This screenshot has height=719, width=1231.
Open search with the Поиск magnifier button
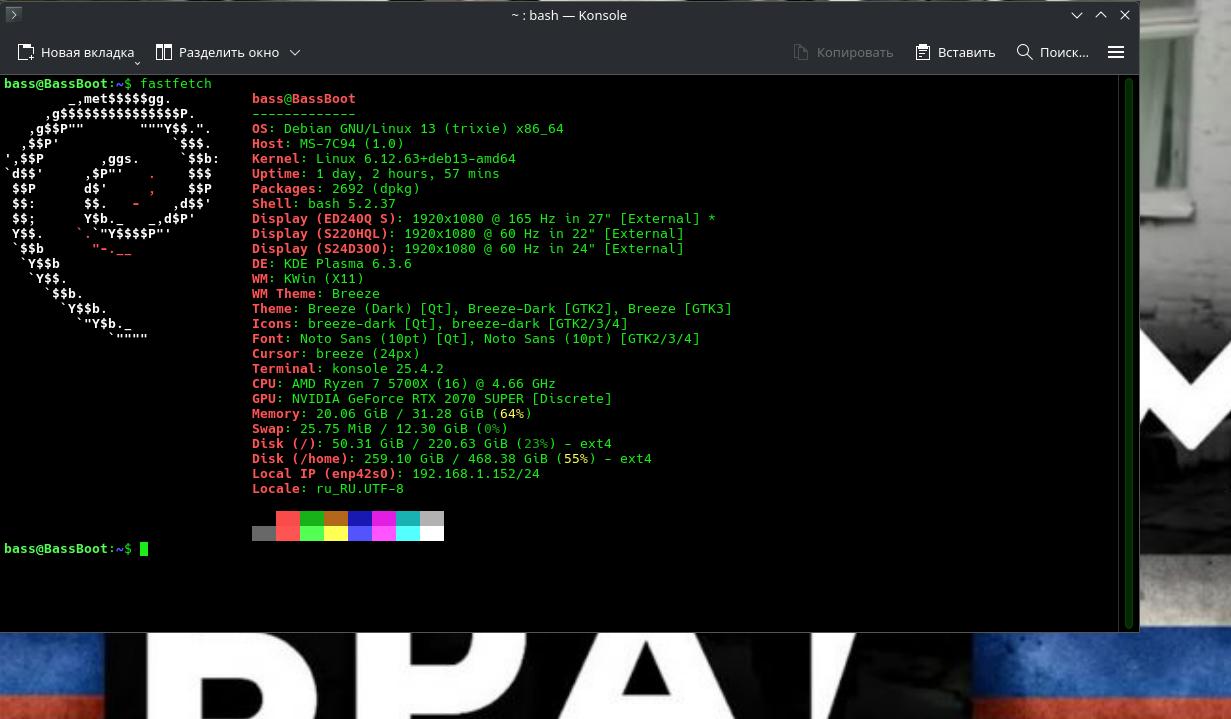click(x=1052, y=52)
